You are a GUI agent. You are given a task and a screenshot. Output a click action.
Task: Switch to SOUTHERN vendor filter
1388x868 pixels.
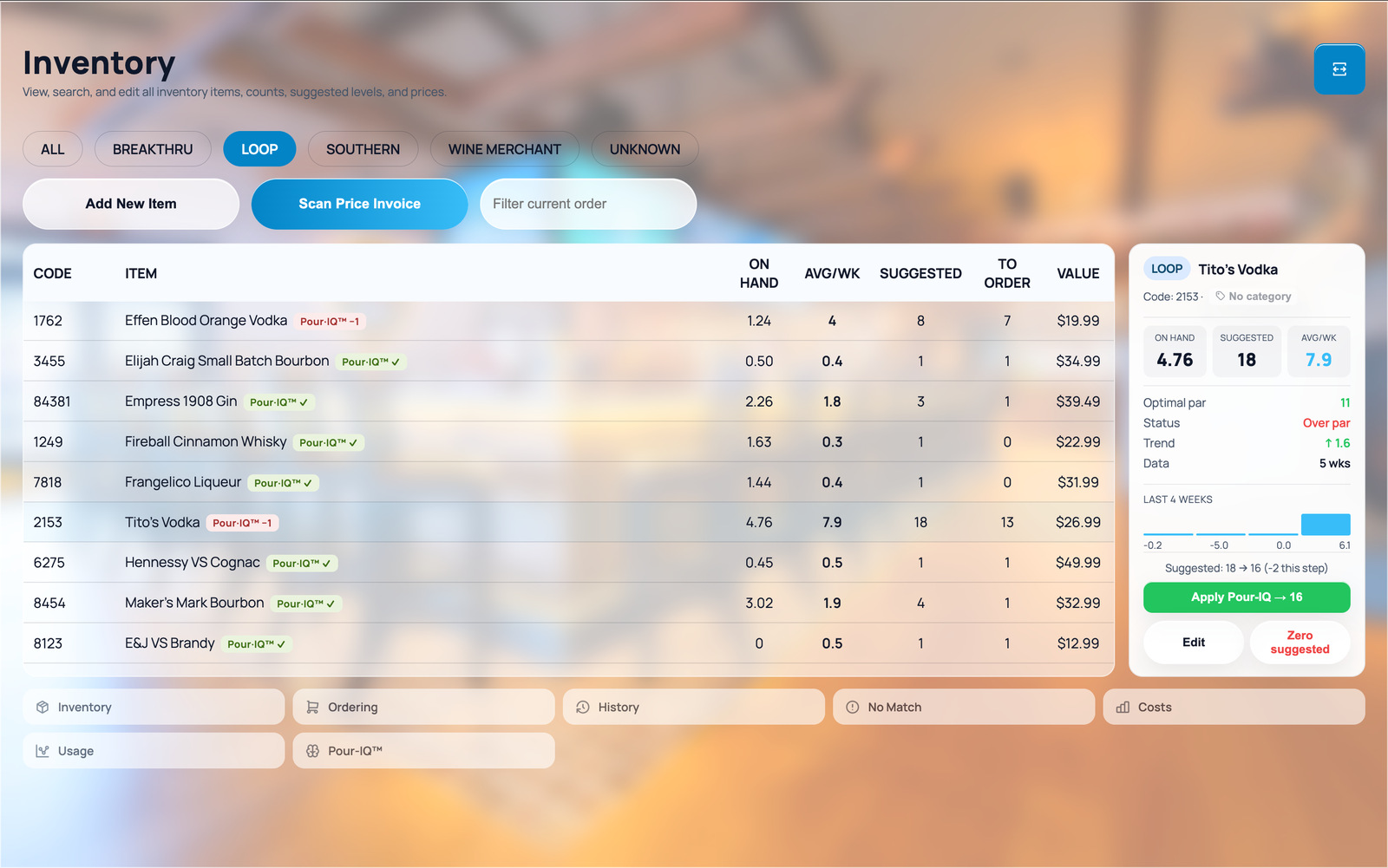coord(363,149)
